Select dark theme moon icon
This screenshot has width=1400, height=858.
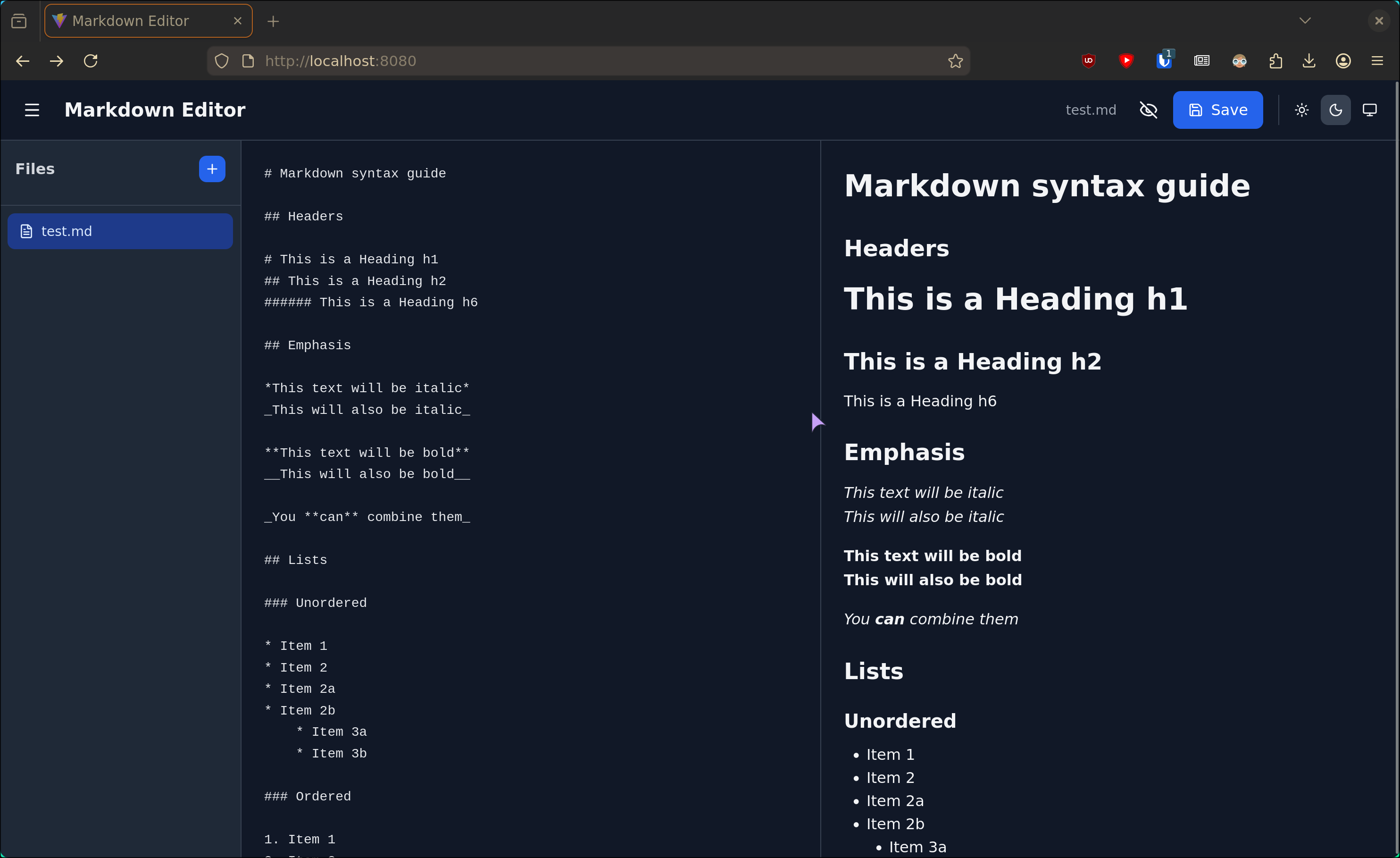click(x=1335, y=110)
